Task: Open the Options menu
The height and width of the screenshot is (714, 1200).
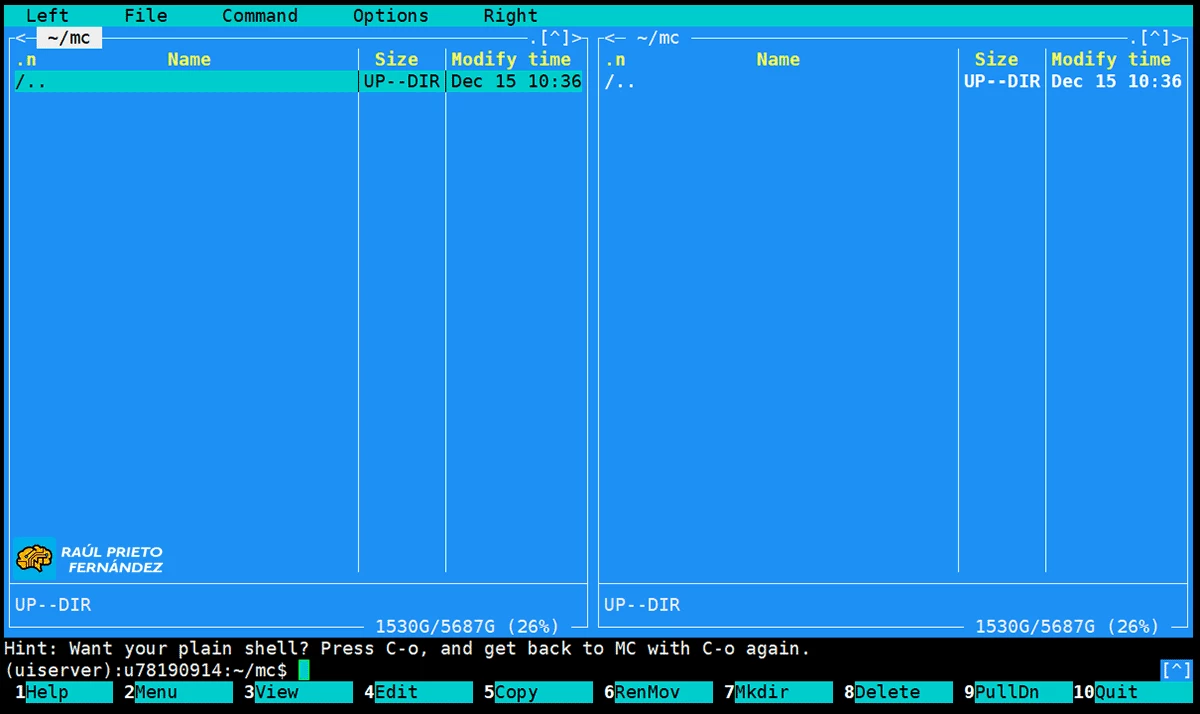Action: [390, 16]
